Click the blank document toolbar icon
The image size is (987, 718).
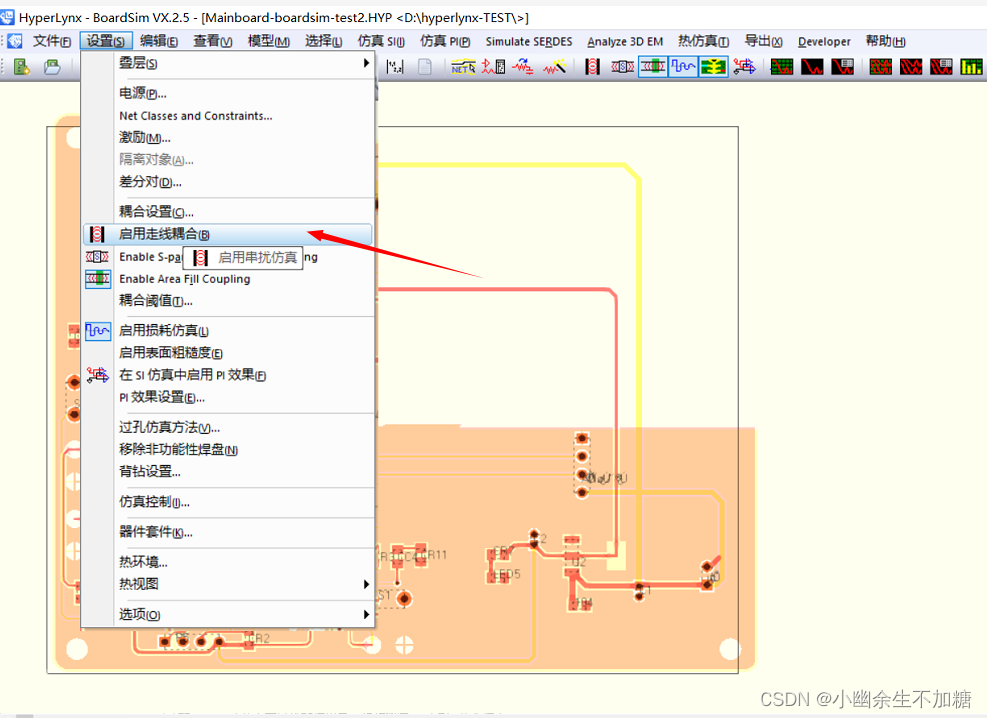pyautogui.click(x=425, y=67)
